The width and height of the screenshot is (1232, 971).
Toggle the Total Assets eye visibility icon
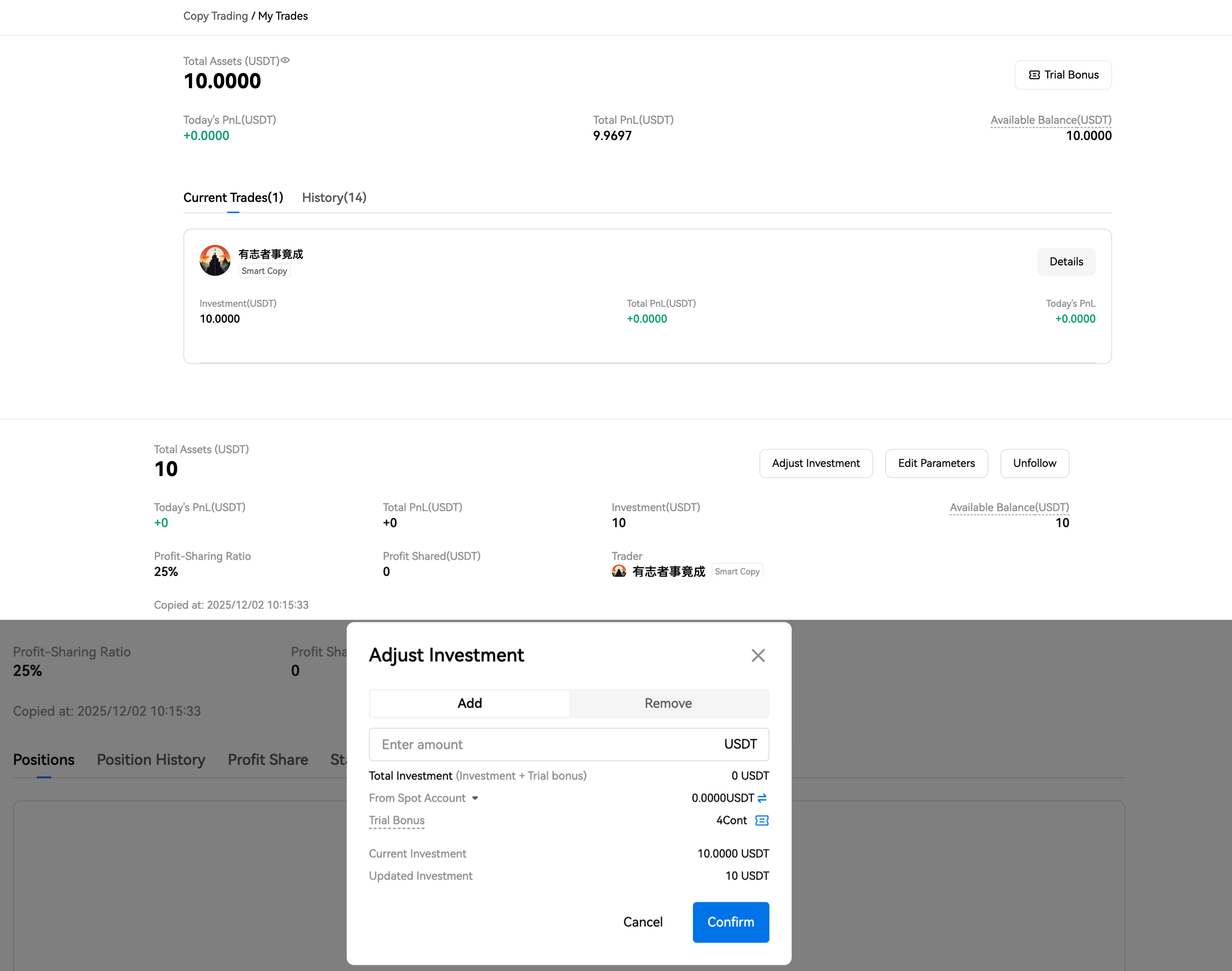click(x=286, y=60)
